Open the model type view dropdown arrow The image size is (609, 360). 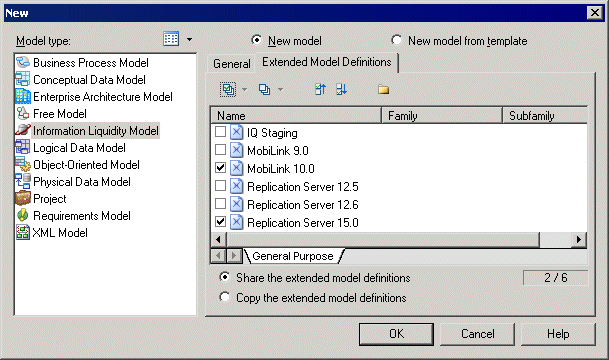pyautogui.click(x=189, y=39)
